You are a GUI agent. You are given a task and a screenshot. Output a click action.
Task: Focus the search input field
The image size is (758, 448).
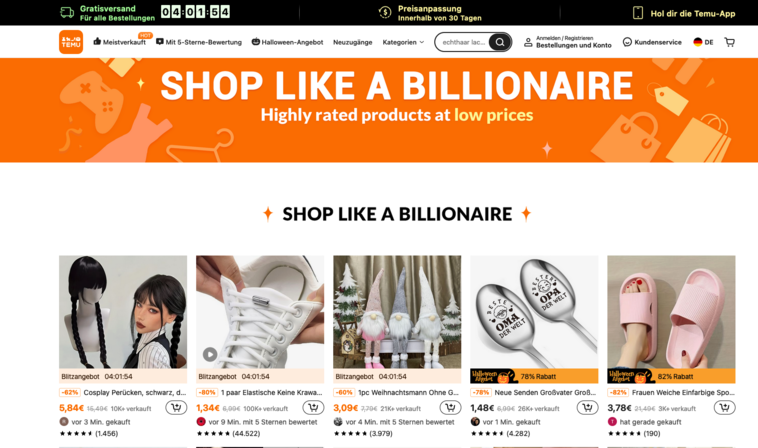point(463,42)
